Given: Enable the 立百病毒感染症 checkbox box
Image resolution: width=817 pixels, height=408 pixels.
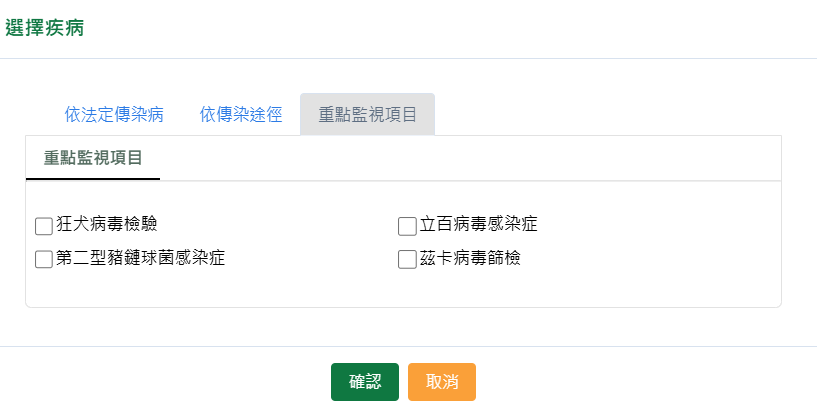Looking at the screenshot, I should 406,225.
